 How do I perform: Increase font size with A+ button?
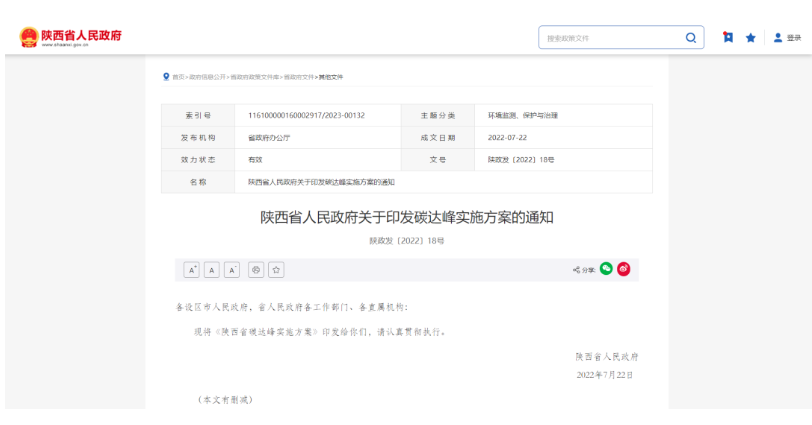(x=191, y=269)
